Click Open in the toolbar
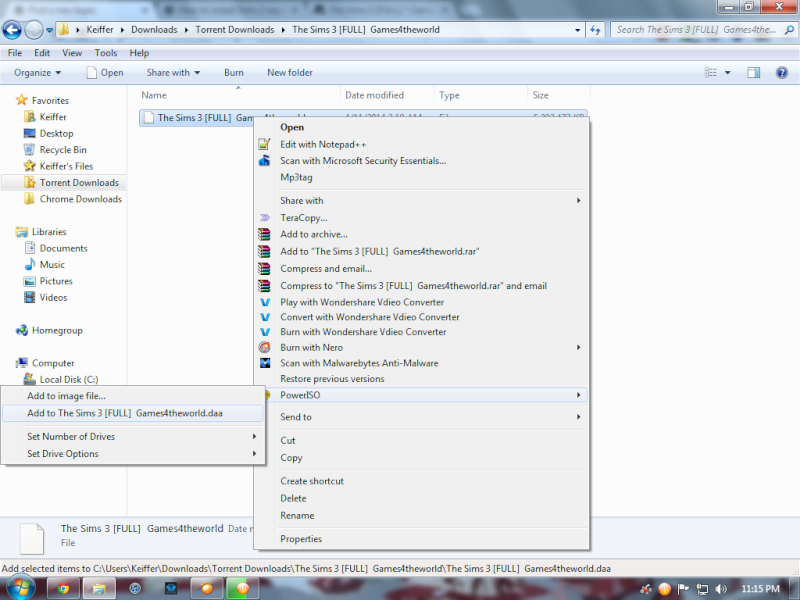Screen dimensions: 800x600 pyautogui.click(x=105, y=72)
